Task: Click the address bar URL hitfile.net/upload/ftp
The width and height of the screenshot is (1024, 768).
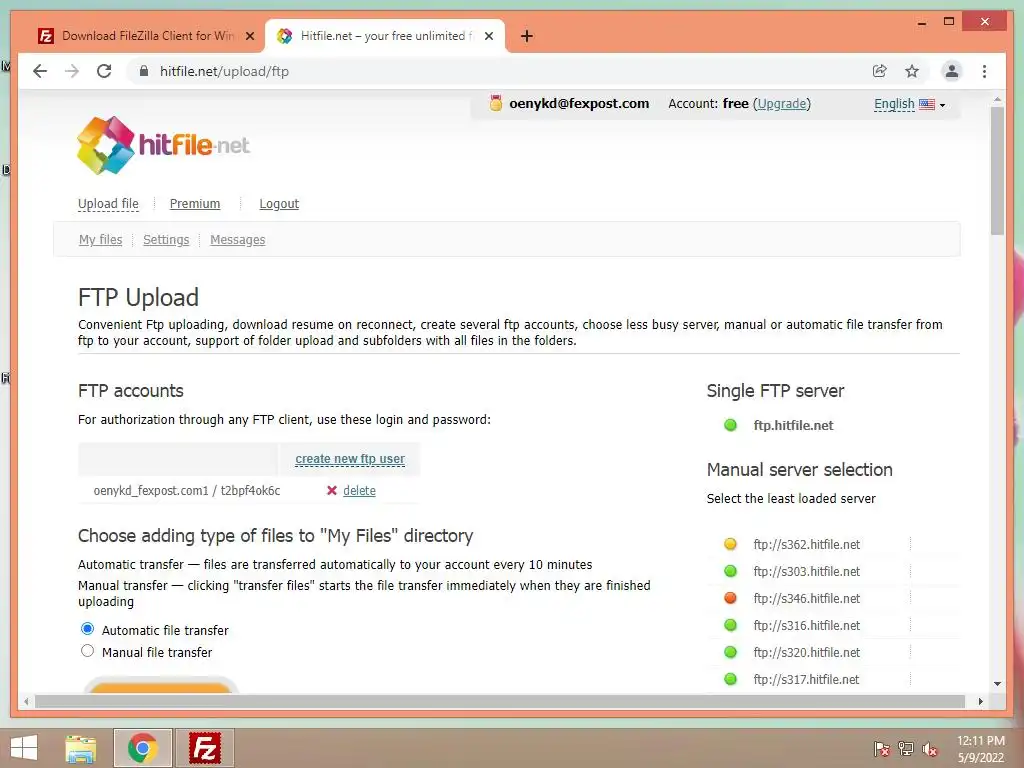Action: [224, 71]
